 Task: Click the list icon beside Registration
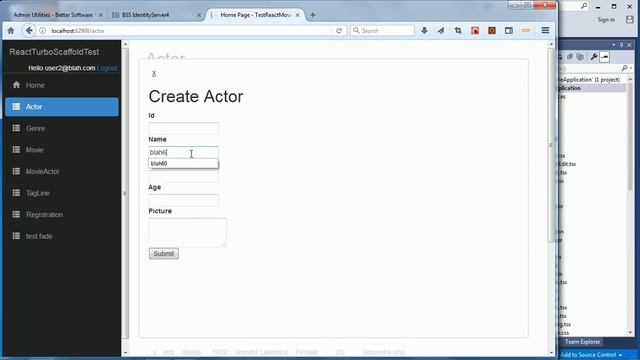coord(16,214)
